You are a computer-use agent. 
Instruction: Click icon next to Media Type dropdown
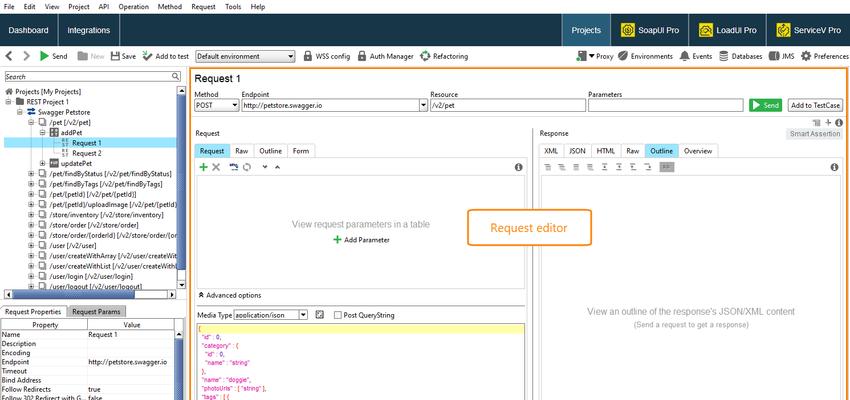(x=319, y=314)
